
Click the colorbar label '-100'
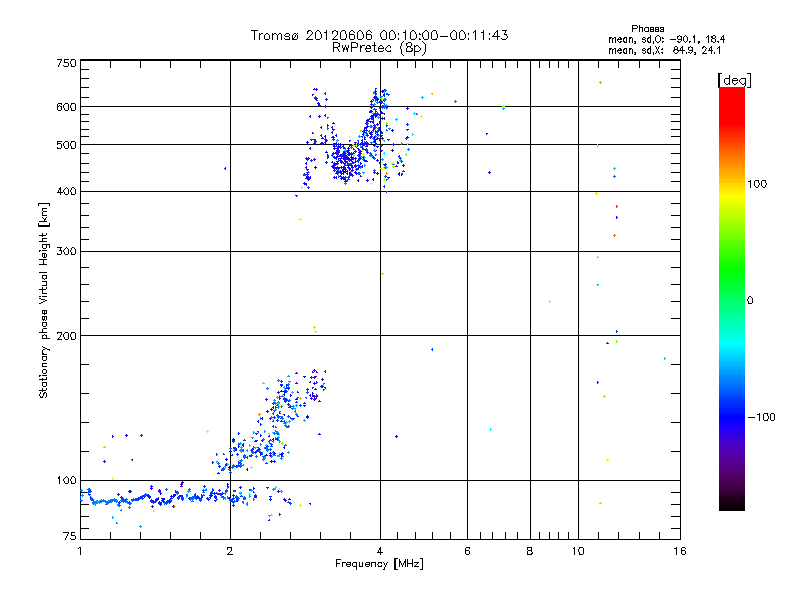[x=761, y=417]
